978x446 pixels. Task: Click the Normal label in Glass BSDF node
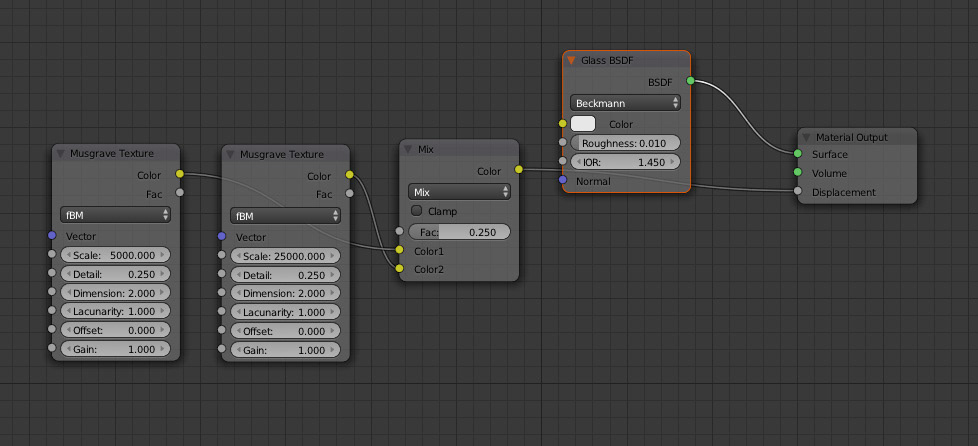(593, 181)
